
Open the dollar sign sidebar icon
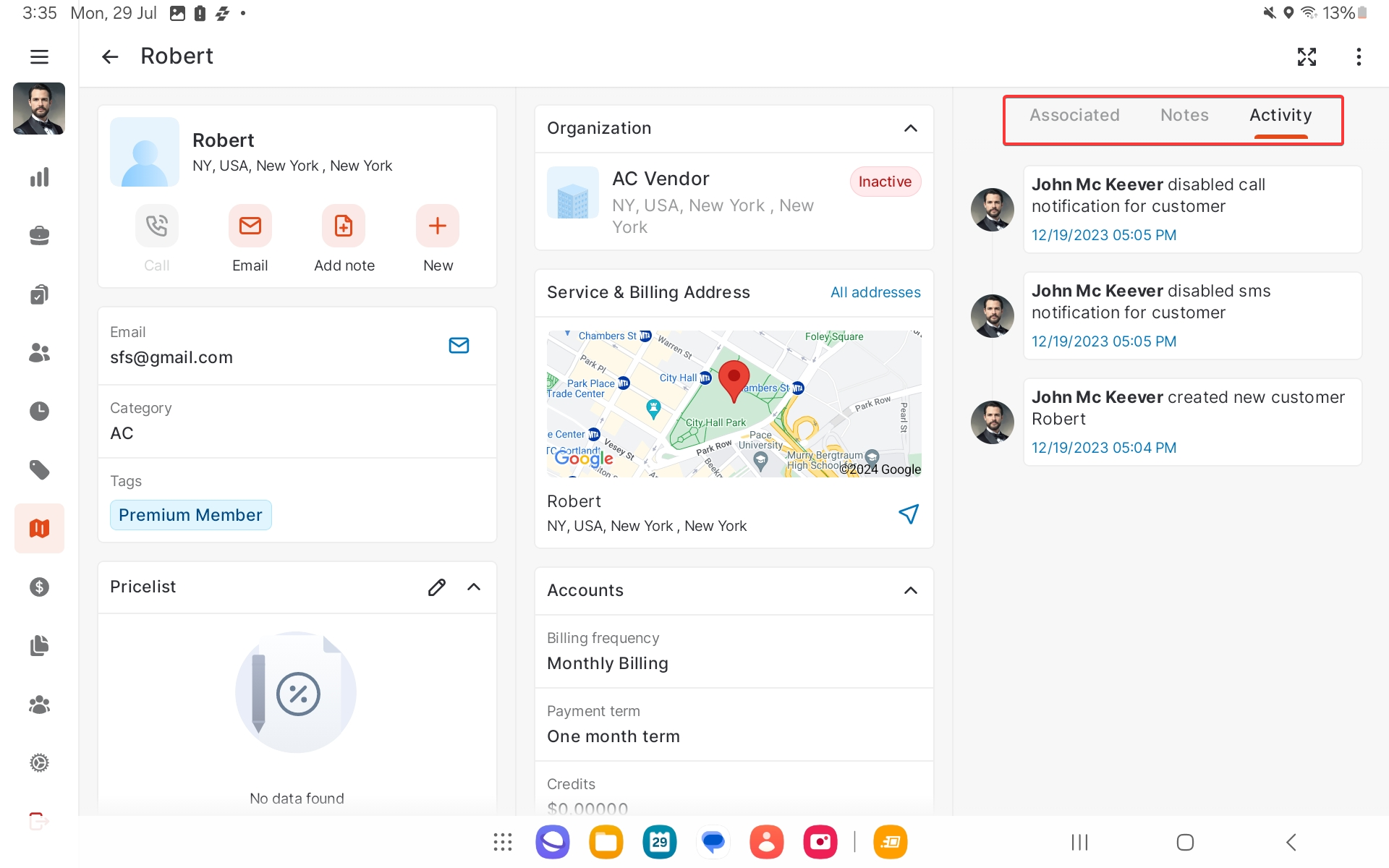coord(39,587)
